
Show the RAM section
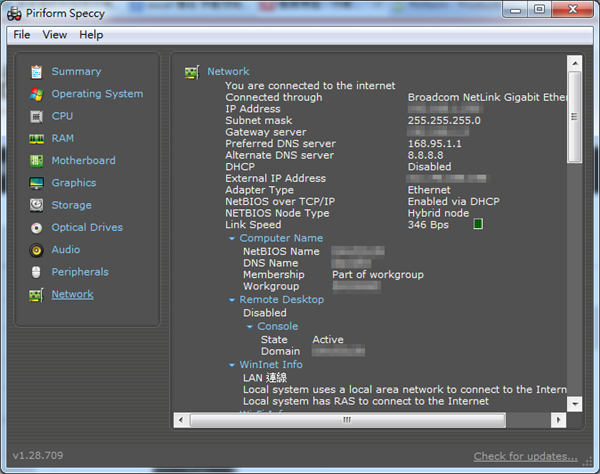click(x=63, y=138)
